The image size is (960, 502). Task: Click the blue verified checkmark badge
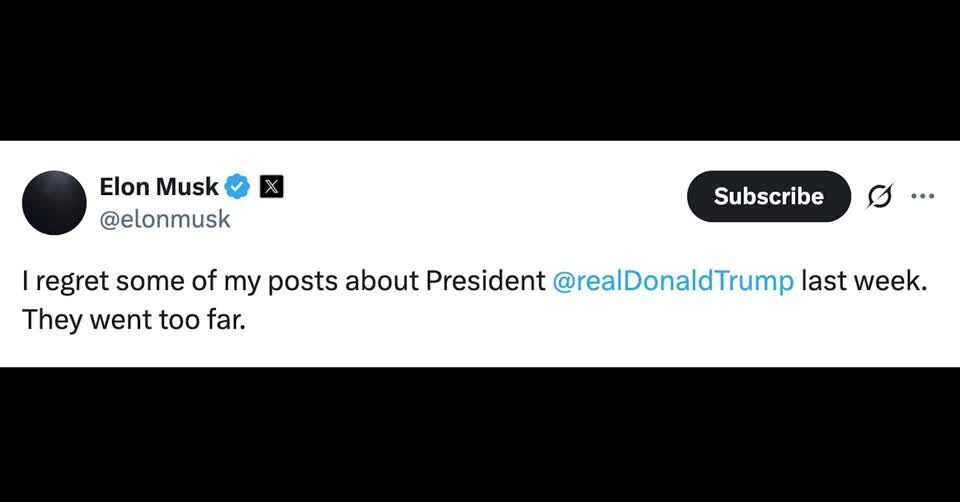click(237, 186)
